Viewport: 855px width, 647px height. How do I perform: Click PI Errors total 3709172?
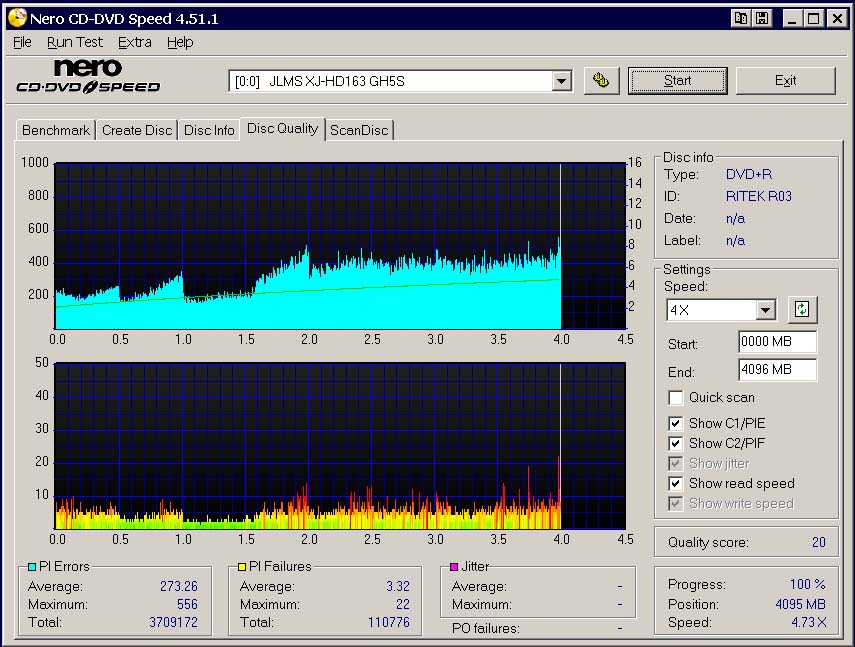pos(173,622)
